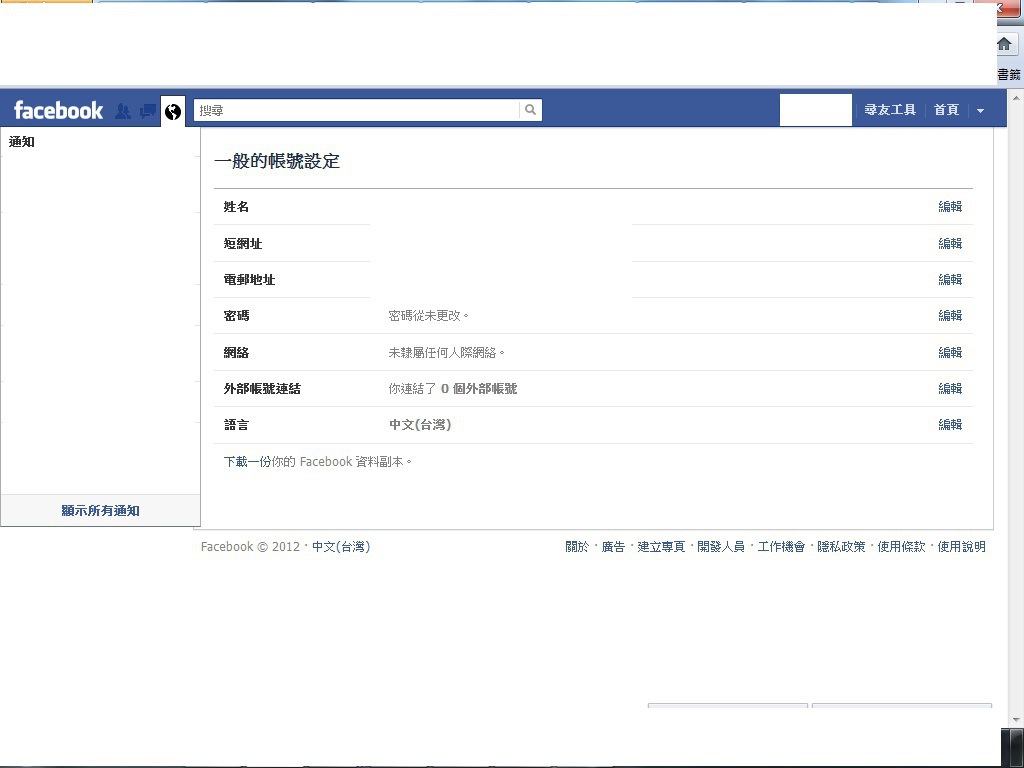Screen dimensions: 1024x768
Task: Open the account dropdown arrow
Action: (x=980, y=110)
